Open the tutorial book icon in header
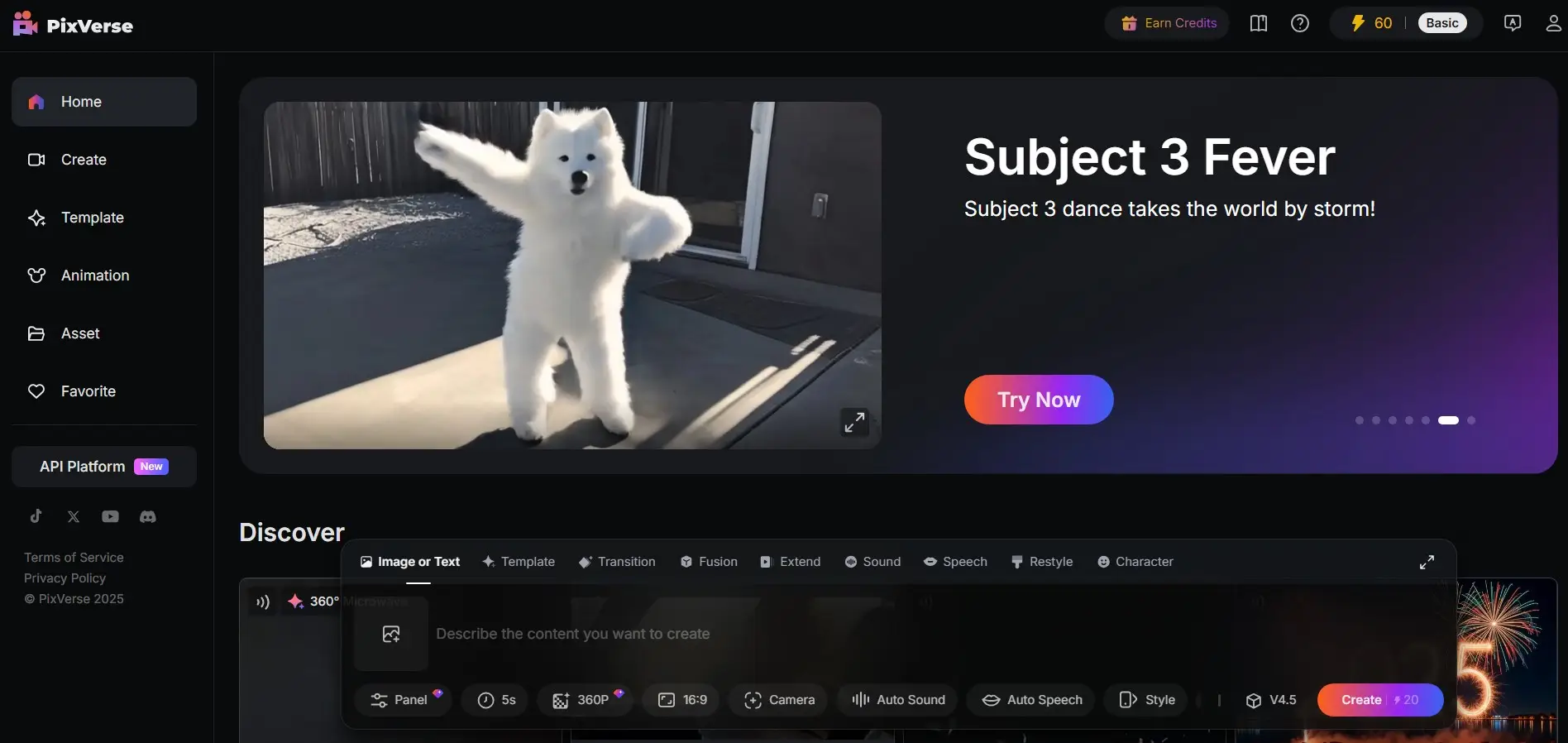The height and width of the screenshot is (743, 1568). (x=1259, y=23)
